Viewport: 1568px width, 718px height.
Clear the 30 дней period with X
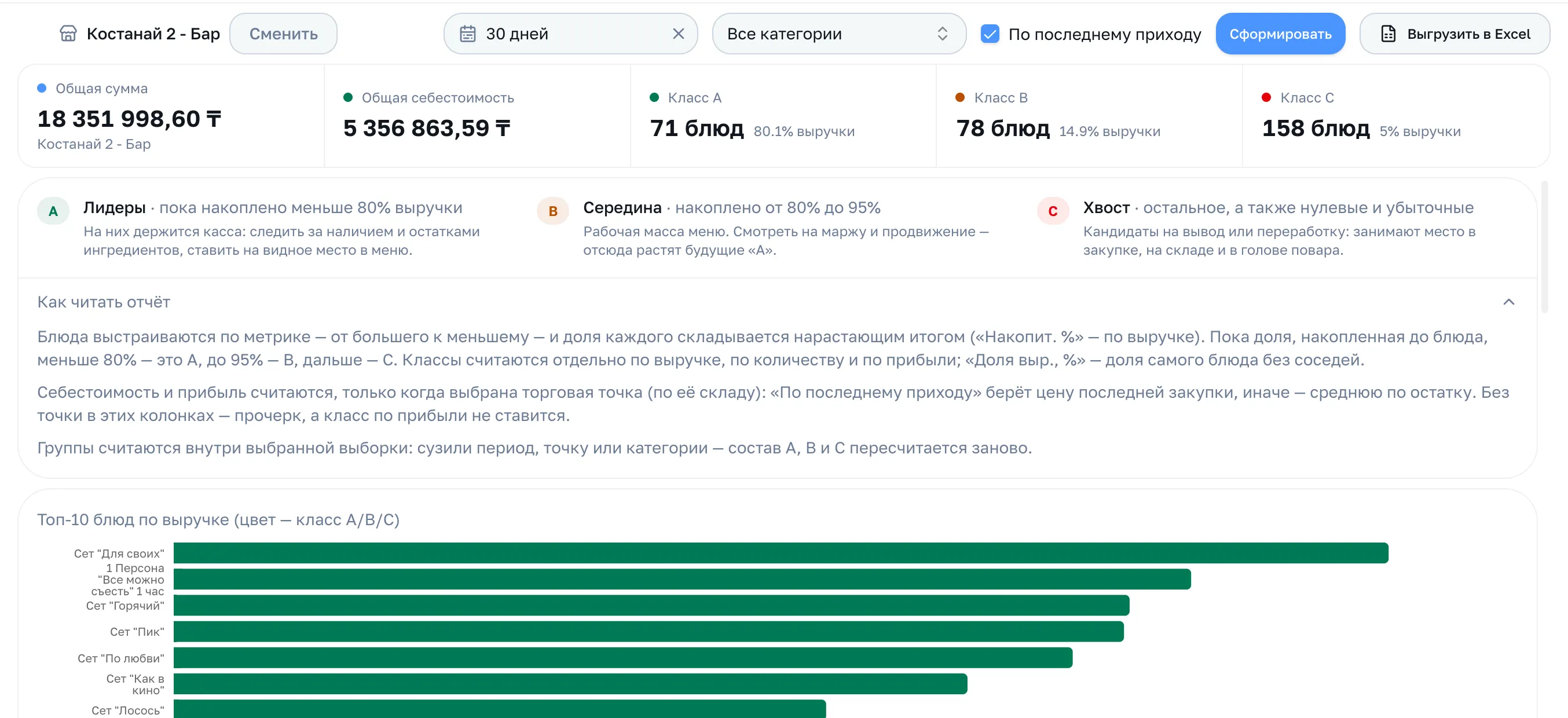[678, 34]
